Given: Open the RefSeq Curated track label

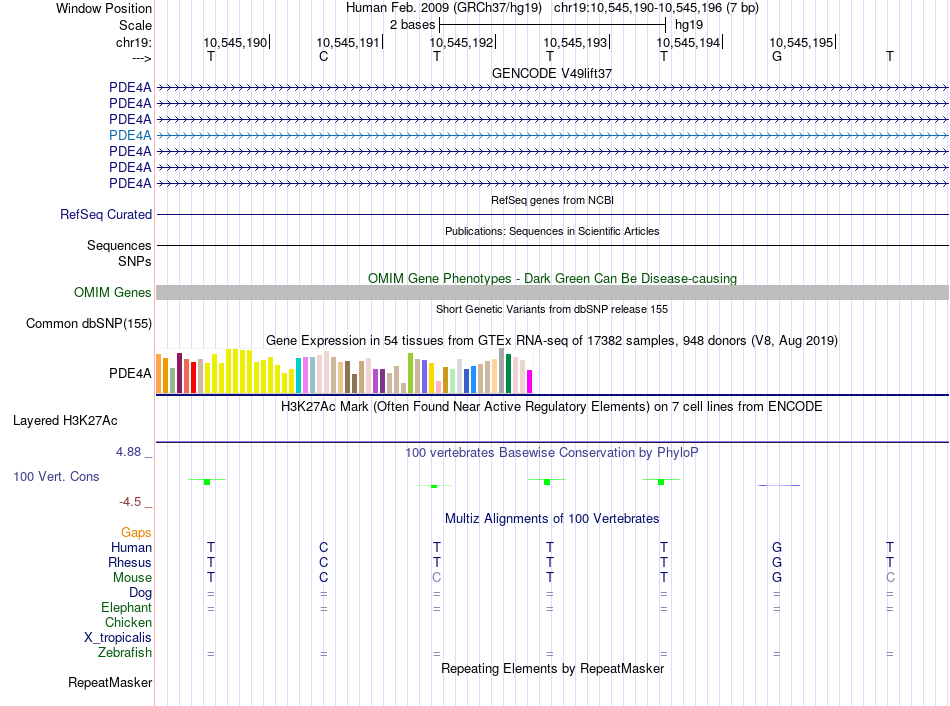Looking at the screenshot, I should pos(106,214).
